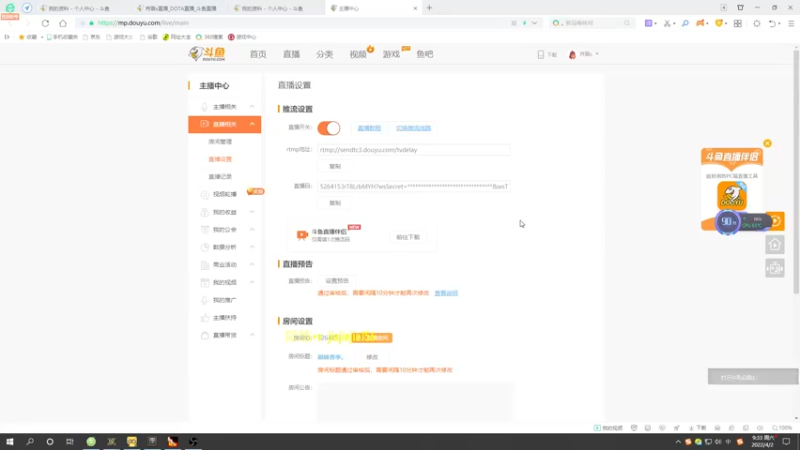Click the microphone icon beside 主播相关

click(x=204, y=107)
